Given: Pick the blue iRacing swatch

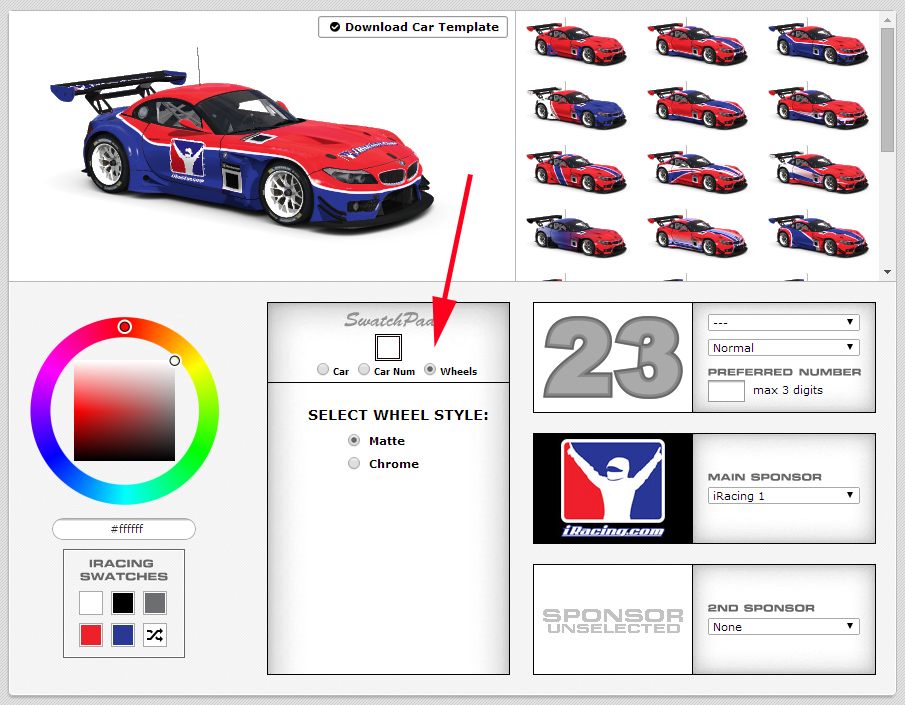Looking at the screenshot, I should 123,635.
